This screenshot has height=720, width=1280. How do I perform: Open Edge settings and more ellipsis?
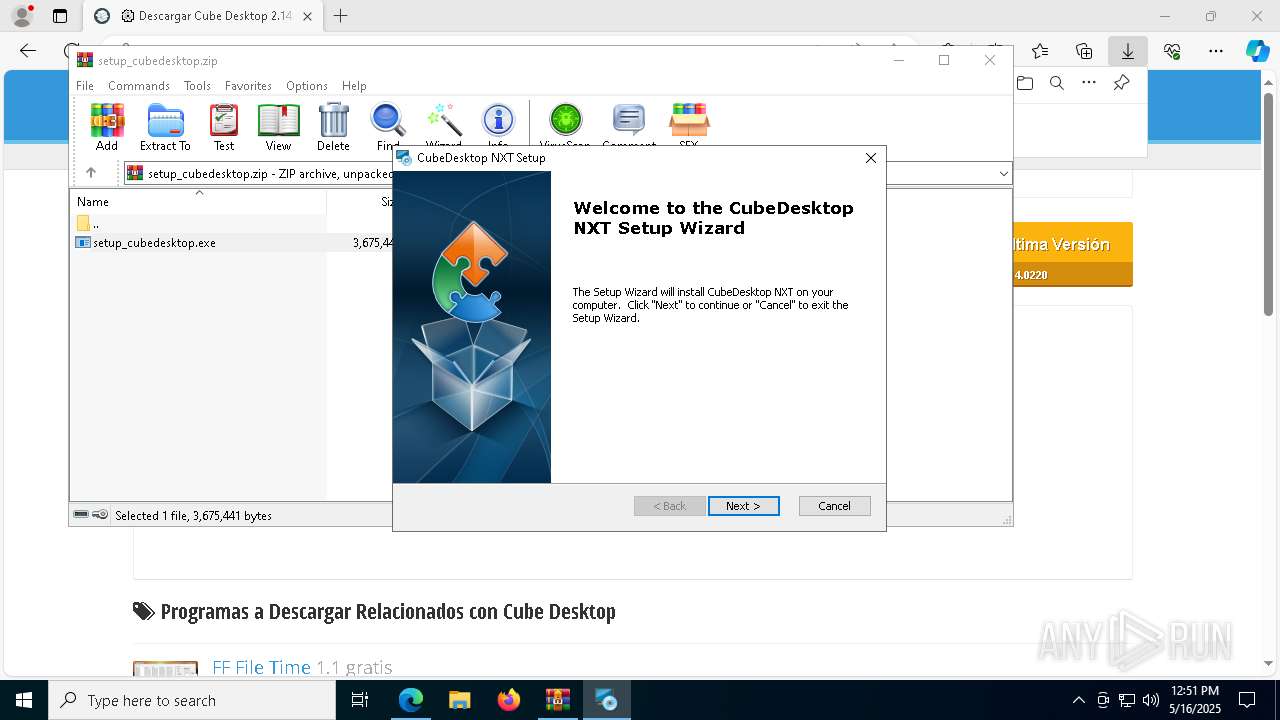click(1216, 51)
